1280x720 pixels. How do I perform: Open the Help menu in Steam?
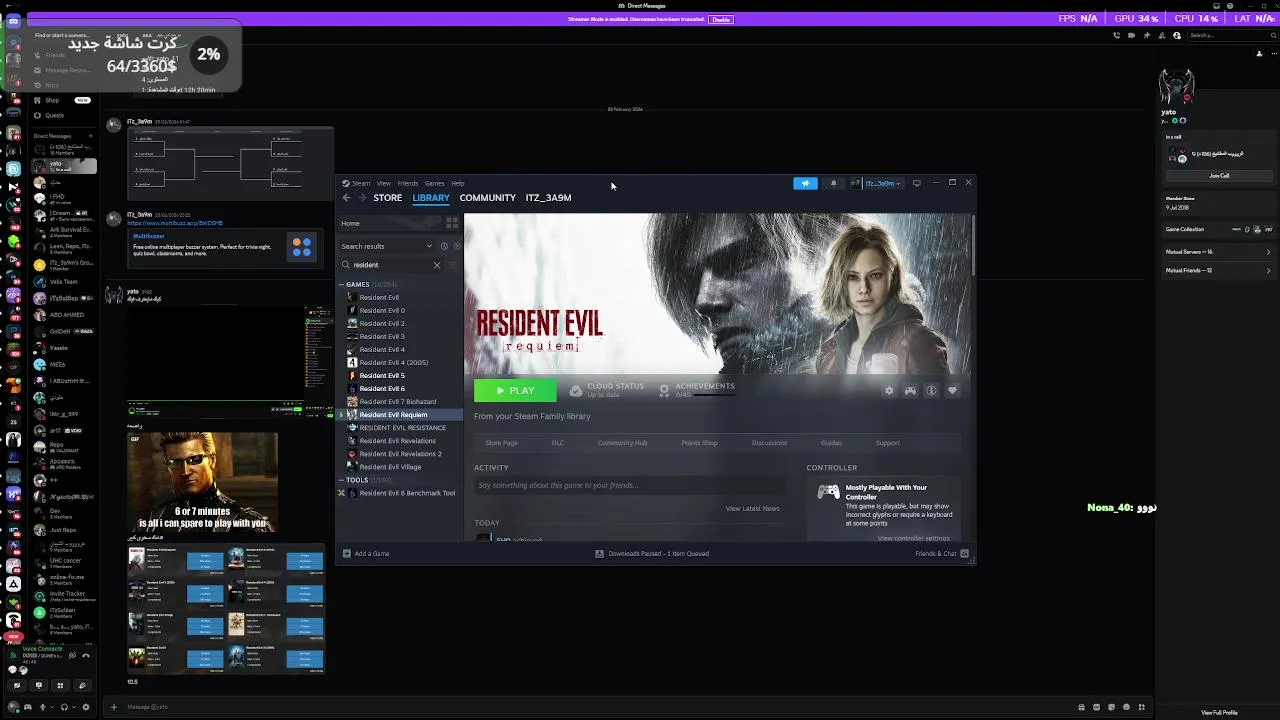tap(457, 183)
